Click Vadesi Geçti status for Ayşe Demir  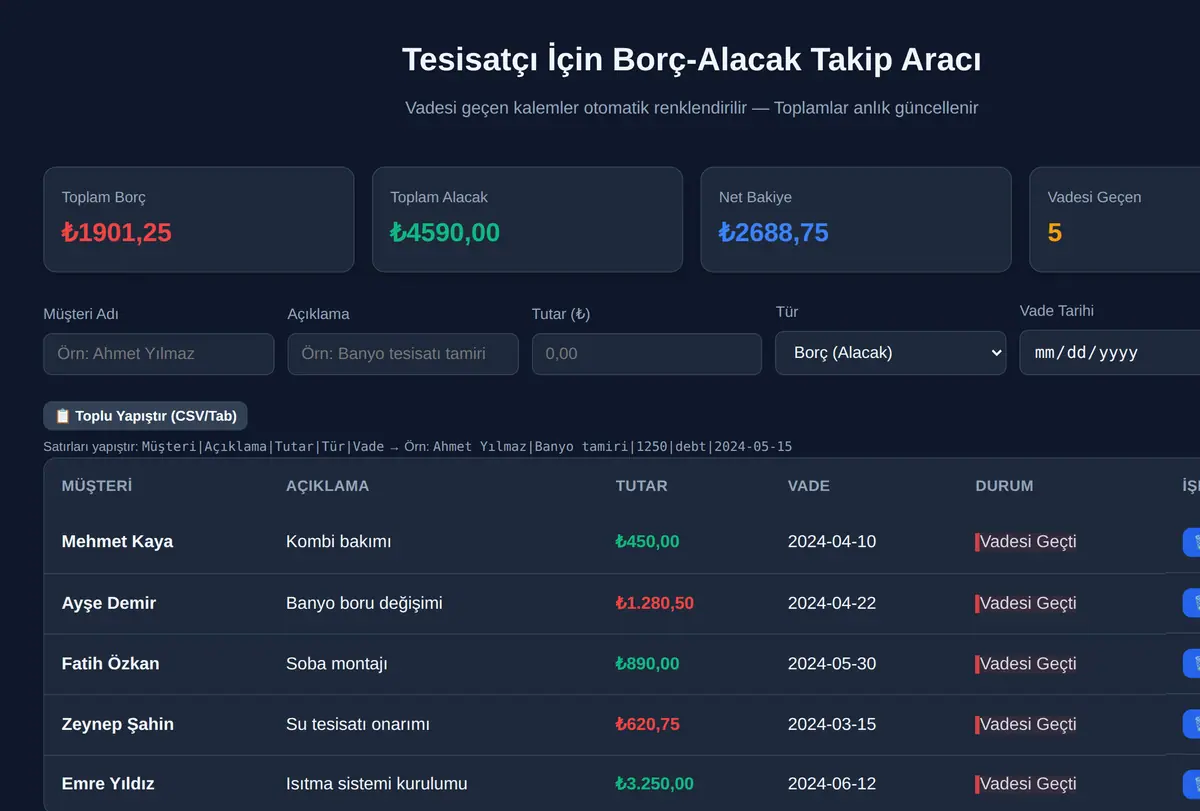[1027, 603]
